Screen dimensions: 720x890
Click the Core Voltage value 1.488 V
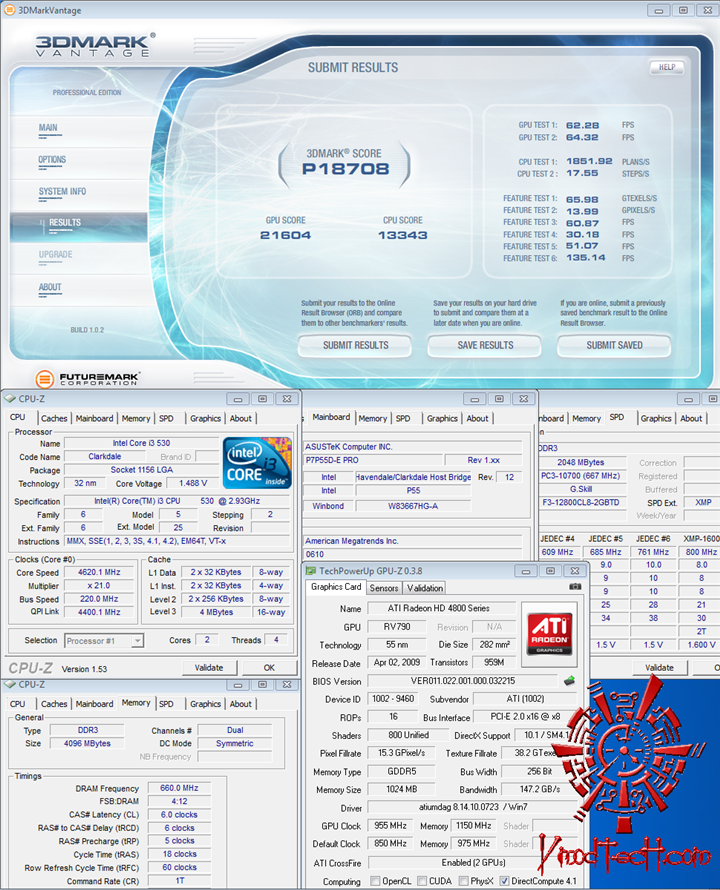pos(193,483)
